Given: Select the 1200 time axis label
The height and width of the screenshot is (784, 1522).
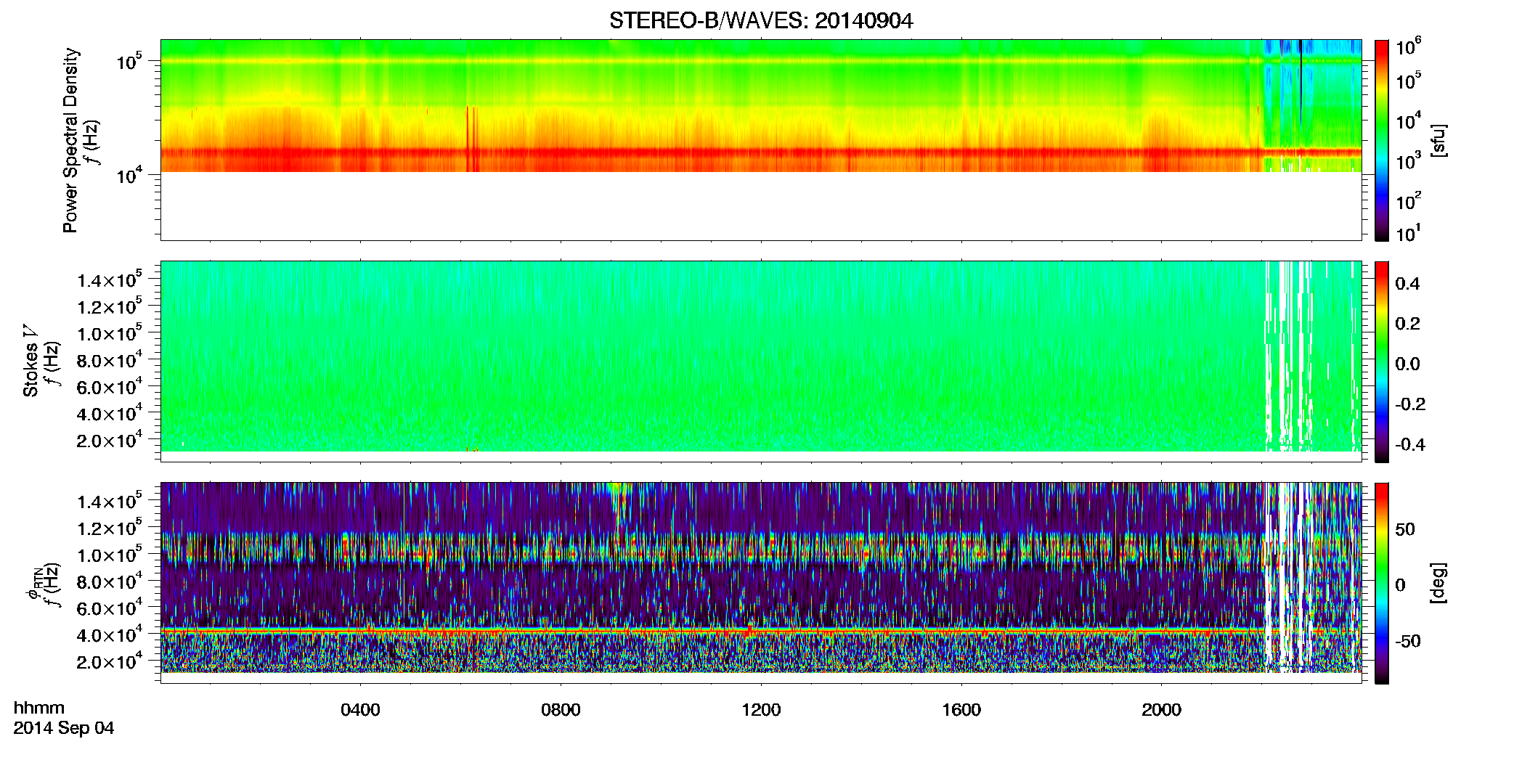Looking at the screenshot, I should click(761, 710).
